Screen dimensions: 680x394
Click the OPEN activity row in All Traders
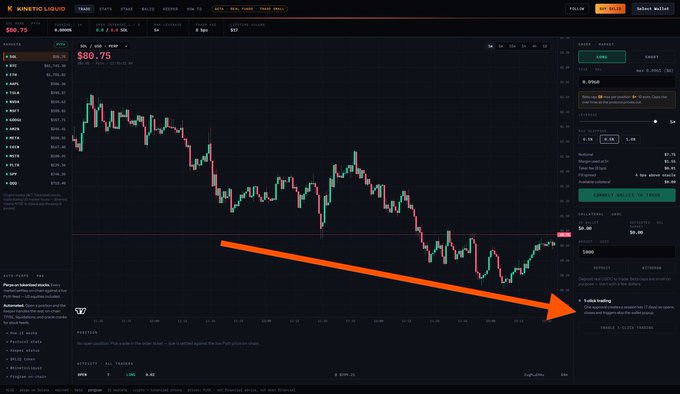[323, 374]
